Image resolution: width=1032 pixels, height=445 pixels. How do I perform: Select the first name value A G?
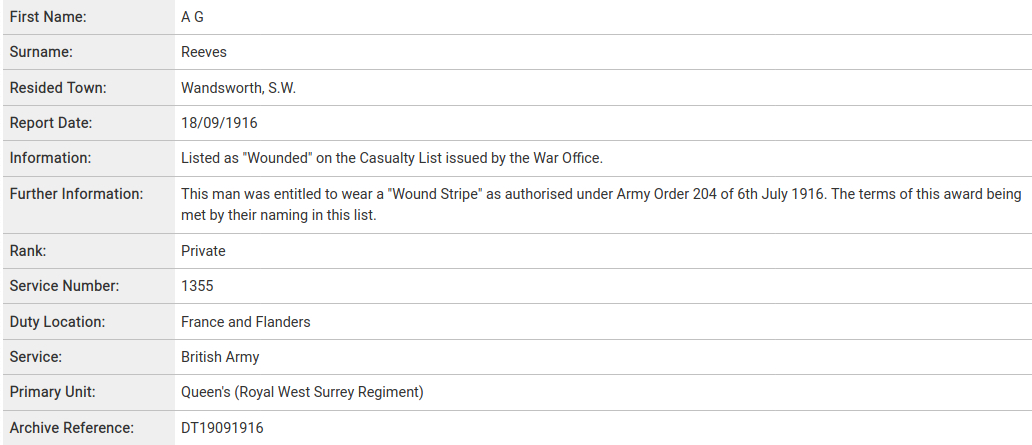[x=192, y=17]
